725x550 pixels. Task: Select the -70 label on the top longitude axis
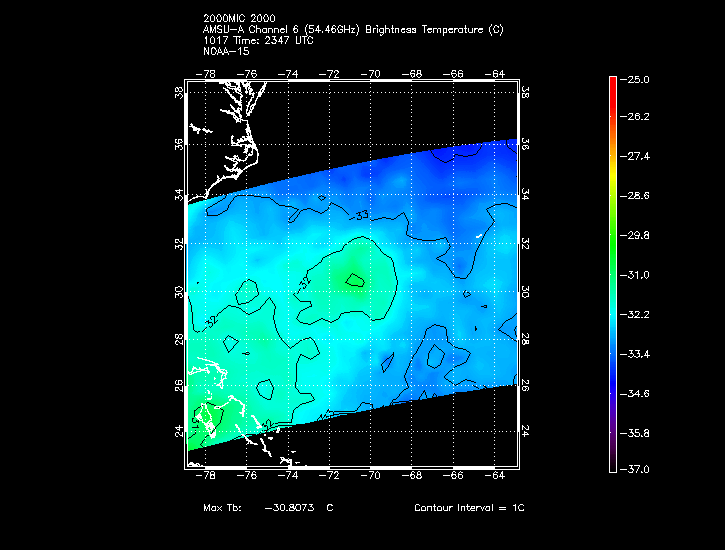[370, 74]
